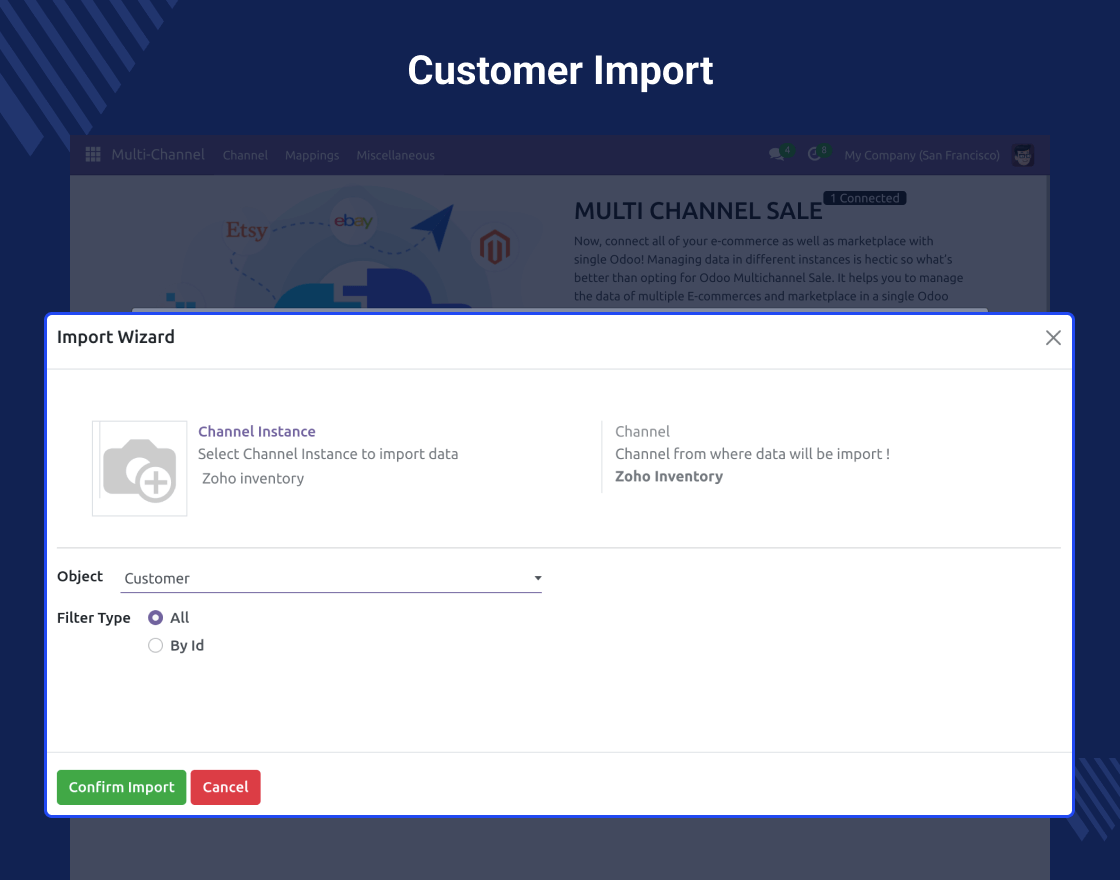Image resolution: width=1120 pixels, height=880 pixels.
Task: Click the Etsy logo
Action: pyautogui.click(x=246, y=230)
